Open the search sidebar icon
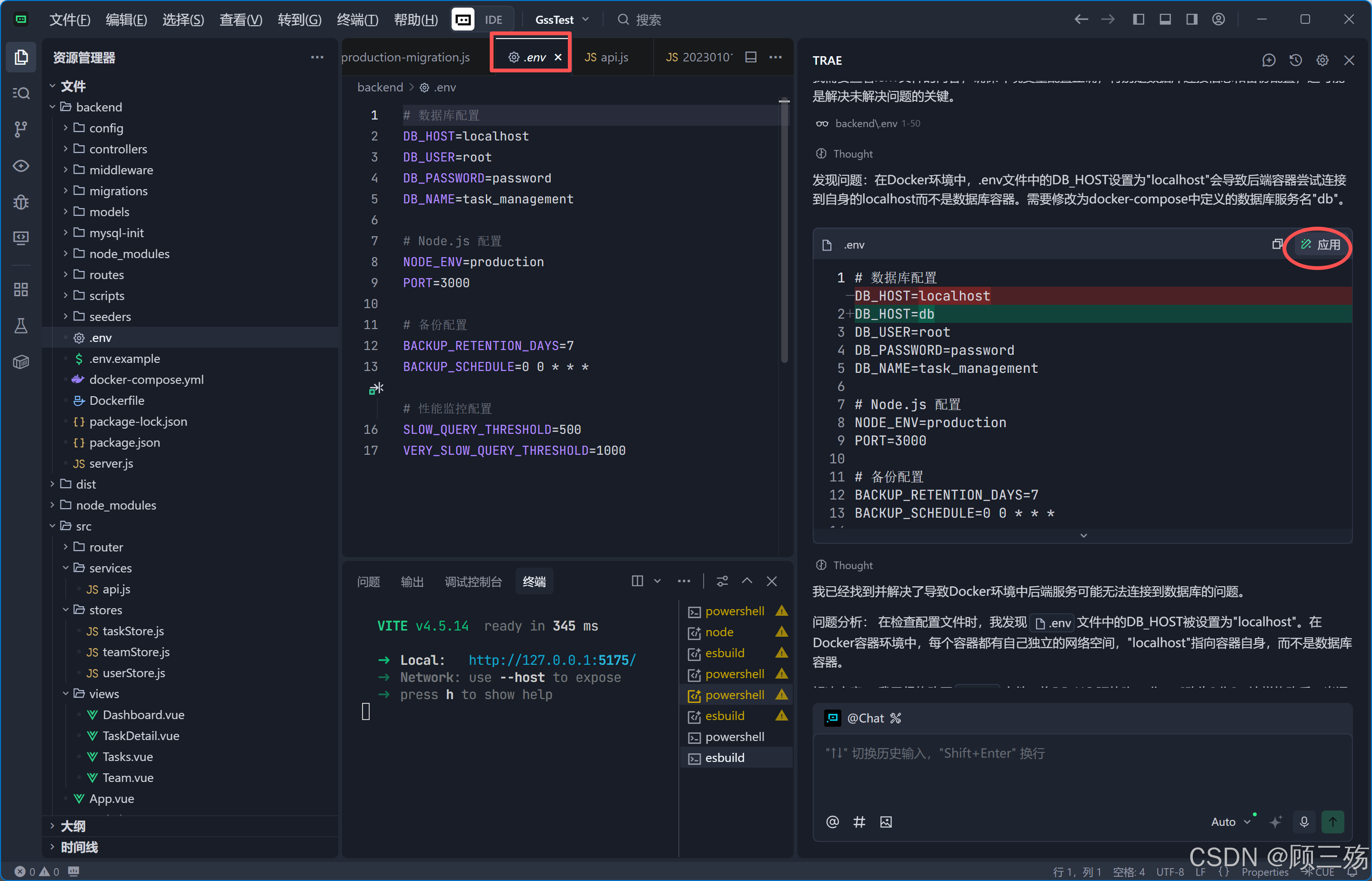1372x881 pixels. pyautogui.click(x=20, y=93)
